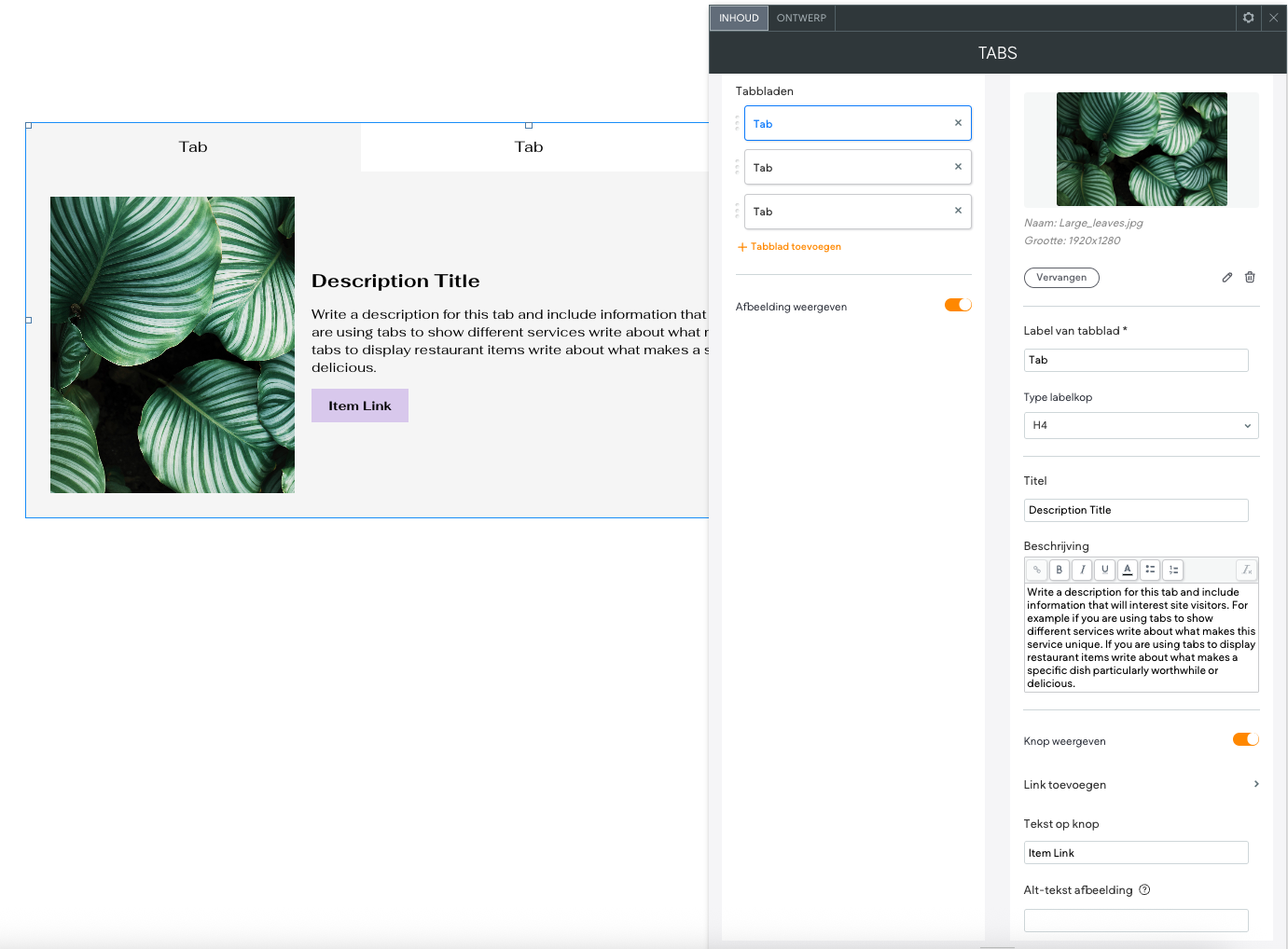Viewport: 1288px width, 949px height.
Task: Disable the Knop weergeven toggle
Action: pyautogui.click(x=1245, y=740)
